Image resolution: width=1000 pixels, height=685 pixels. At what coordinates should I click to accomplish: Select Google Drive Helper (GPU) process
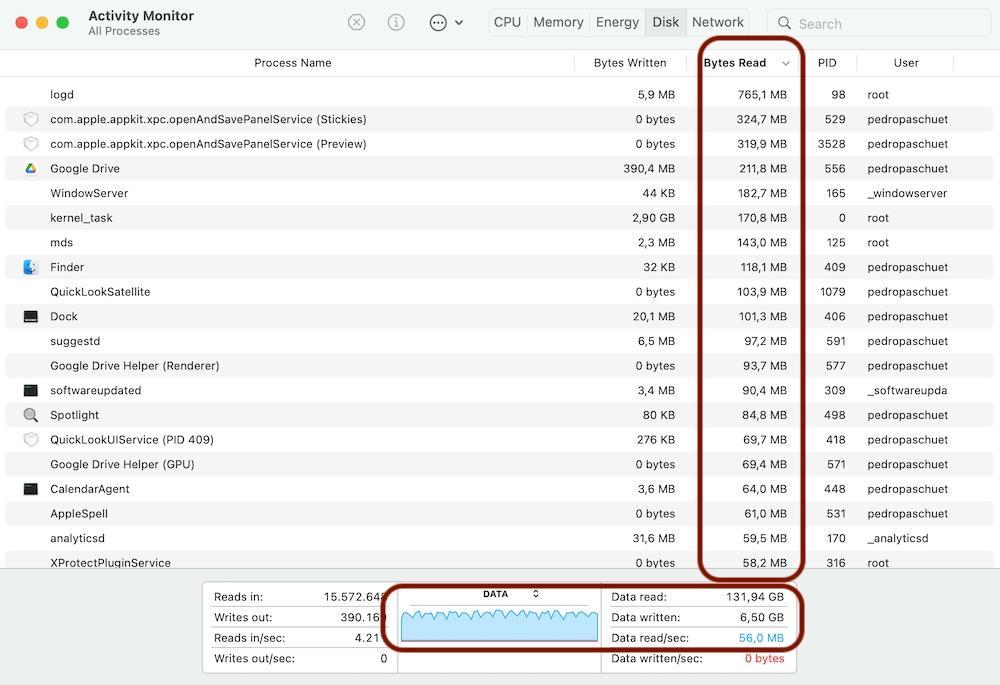point(499,464)
